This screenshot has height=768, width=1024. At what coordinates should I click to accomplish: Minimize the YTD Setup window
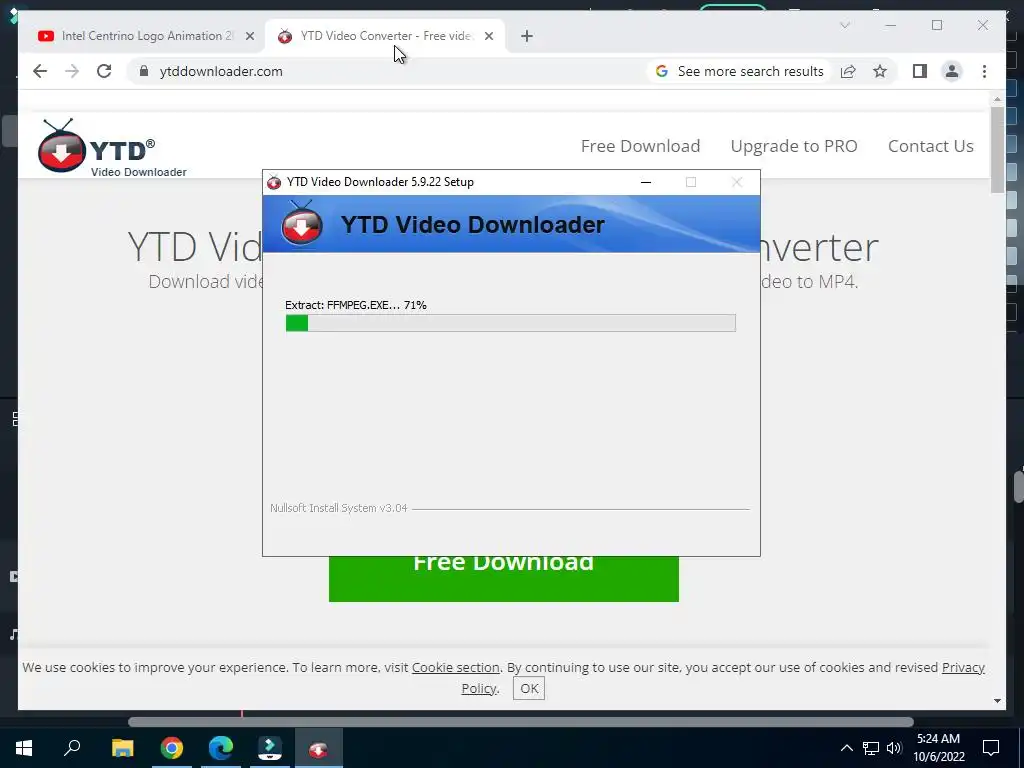click(646, 182)
